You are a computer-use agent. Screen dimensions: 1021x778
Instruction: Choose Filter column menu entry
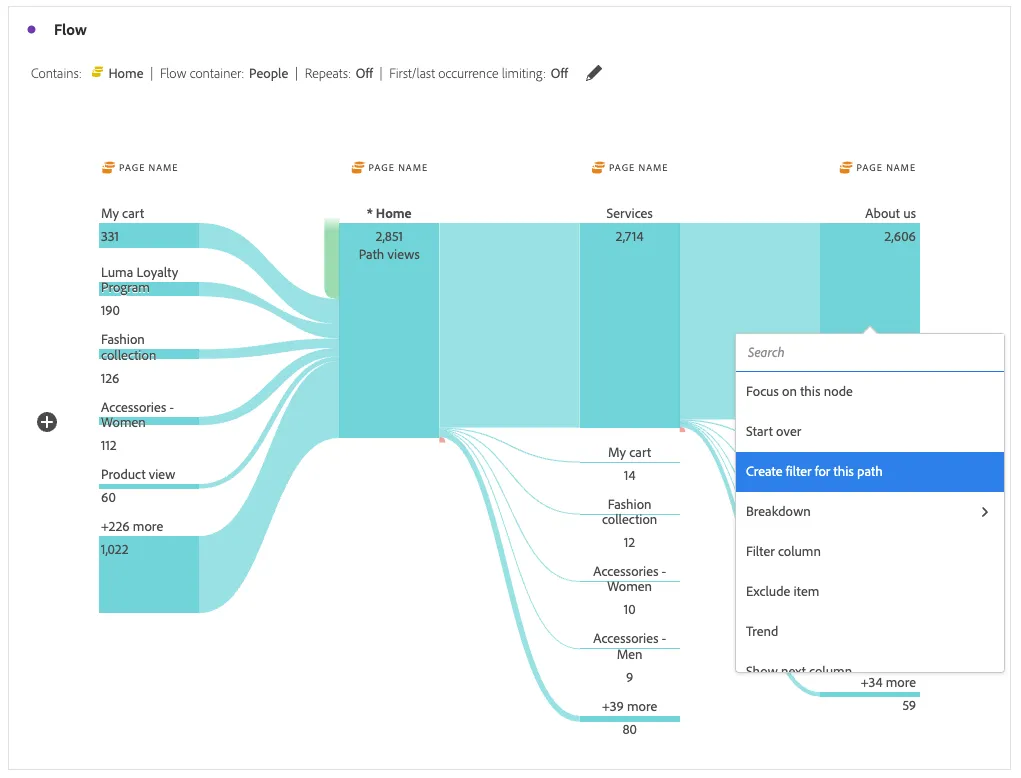coord(870,551)
